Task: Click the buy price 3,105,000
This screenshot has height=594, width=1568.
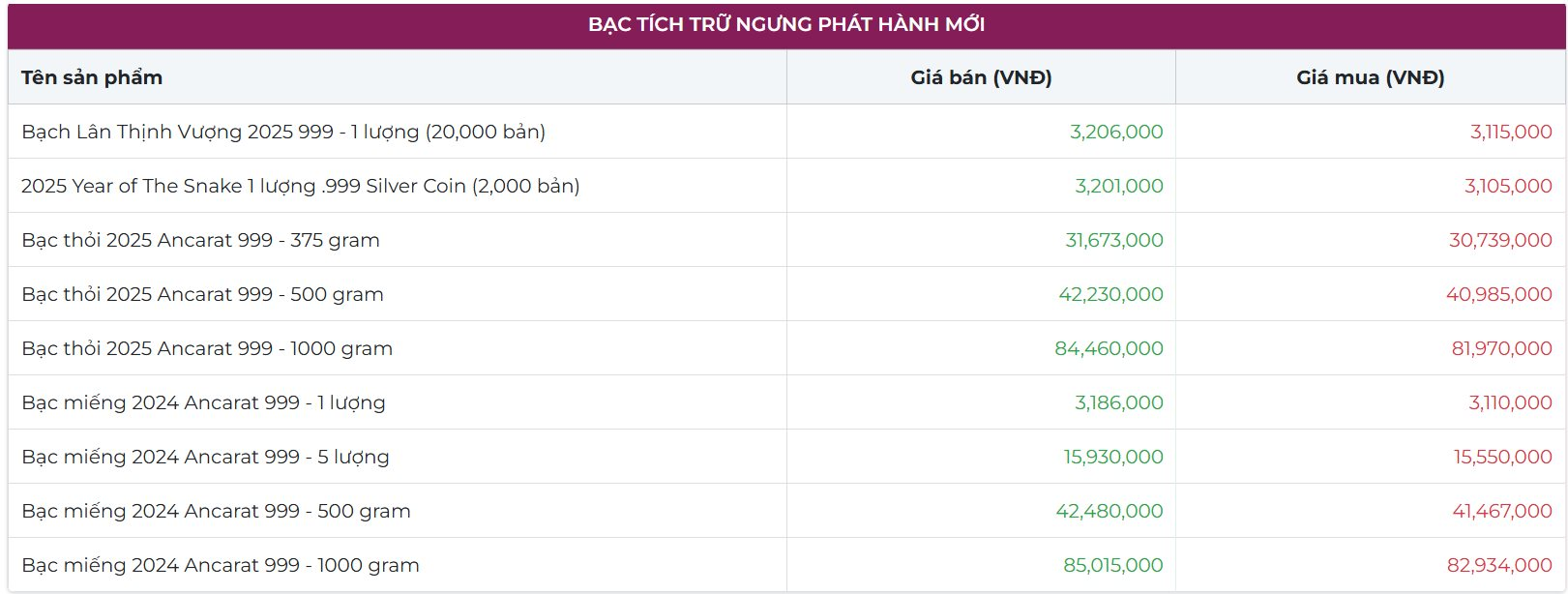Action: pyautogui.click(x=1507, y=186)
